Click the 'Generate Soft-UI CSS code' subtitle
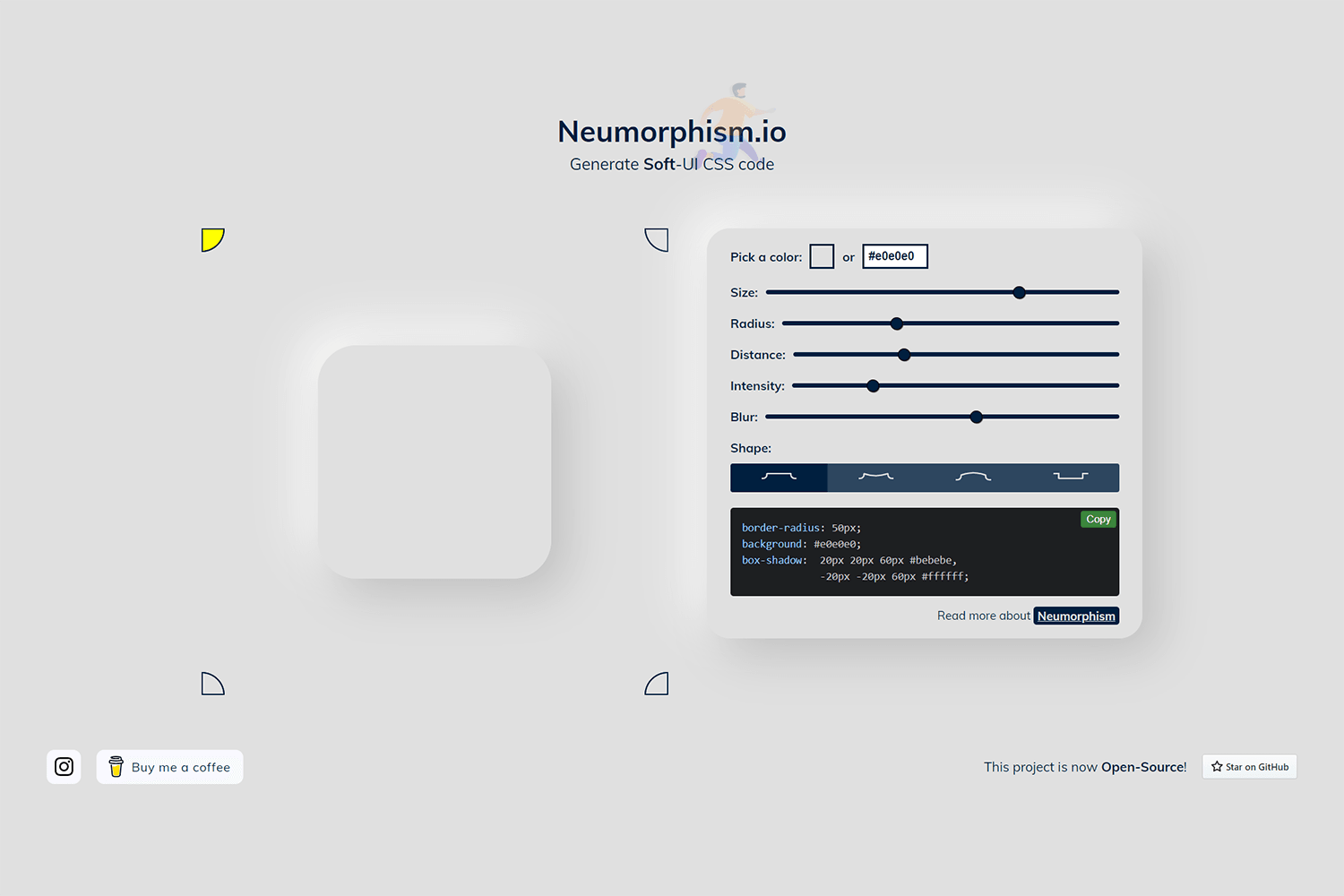This screenshot has width=1344, height=896. pos(672,164)
